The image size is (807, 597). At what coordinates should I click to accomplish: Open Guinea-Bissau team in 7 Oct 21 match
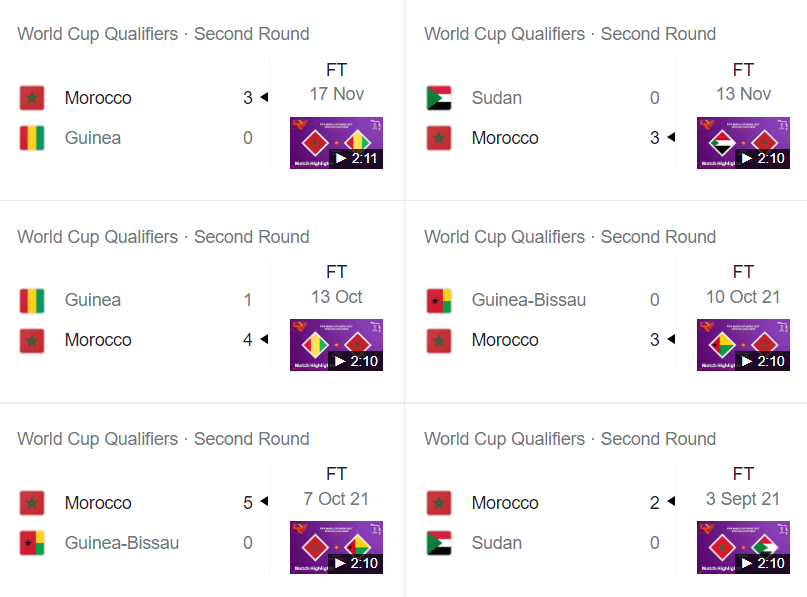(x=122, y=543)
